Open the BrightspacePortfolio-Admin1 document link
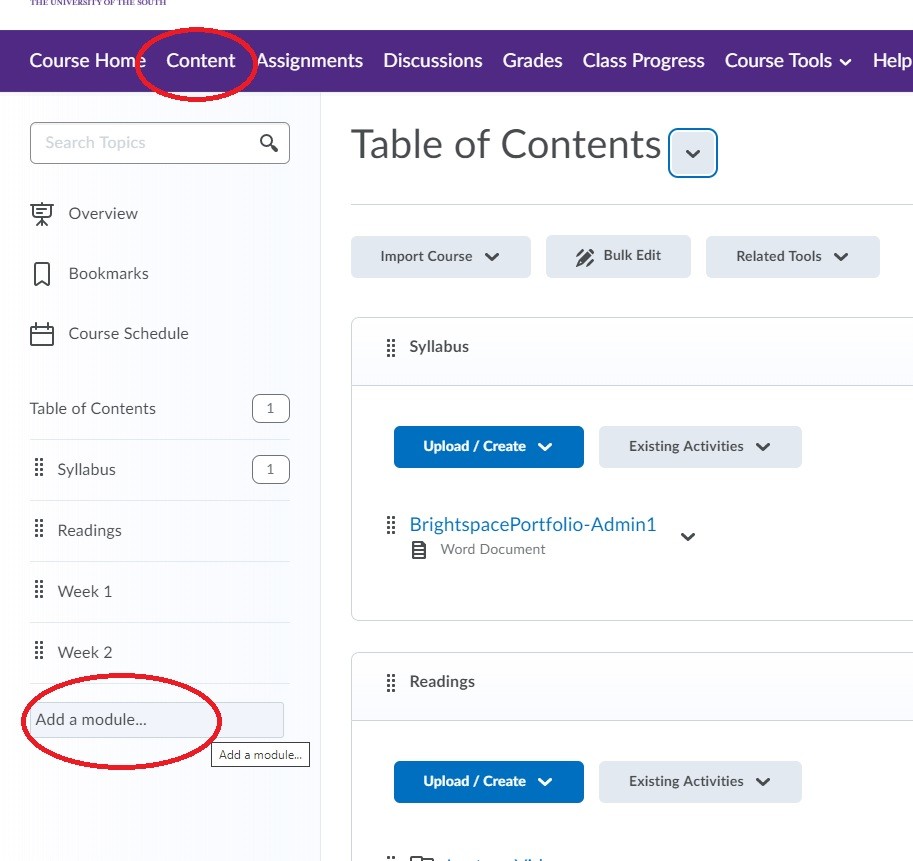The width and height of the screenshot is (913, 861). 533,525
